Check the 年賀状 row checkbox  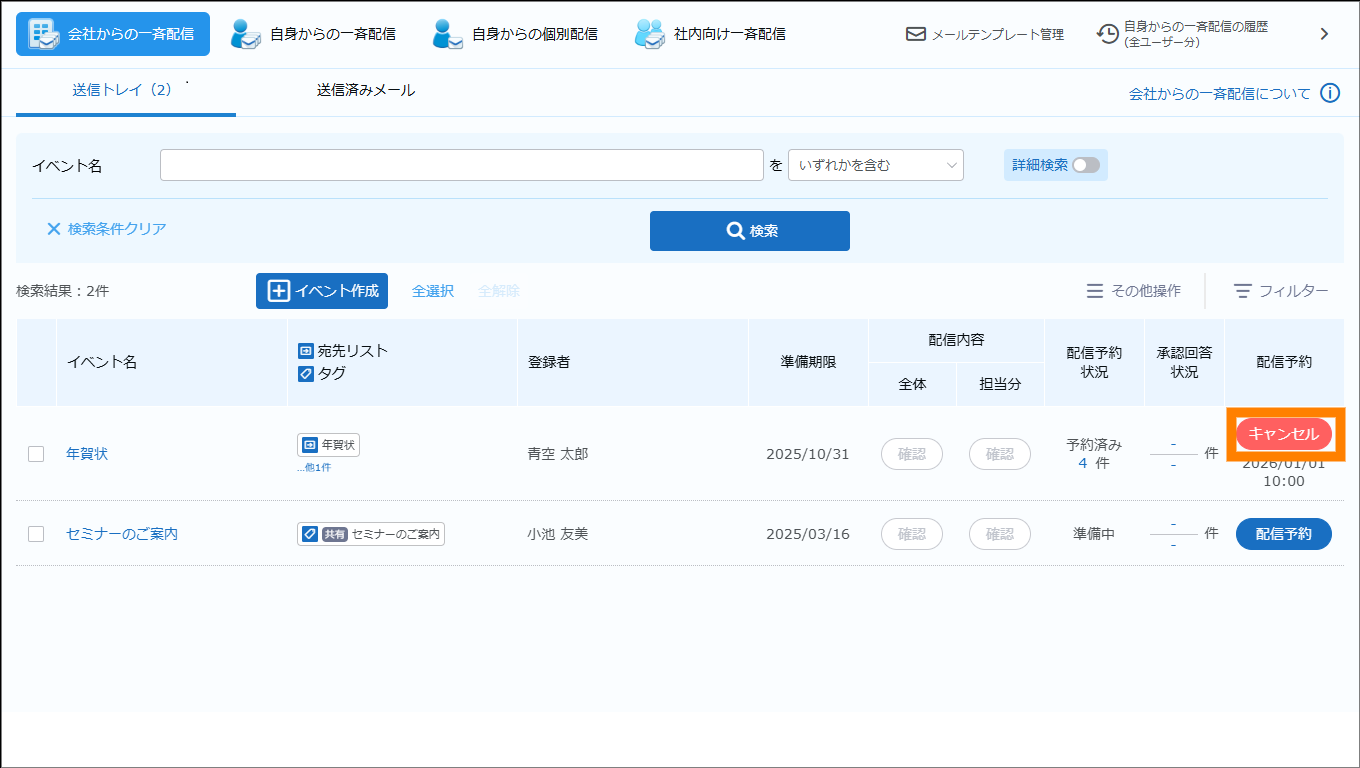pyautogui.click(x=36, y=454)
